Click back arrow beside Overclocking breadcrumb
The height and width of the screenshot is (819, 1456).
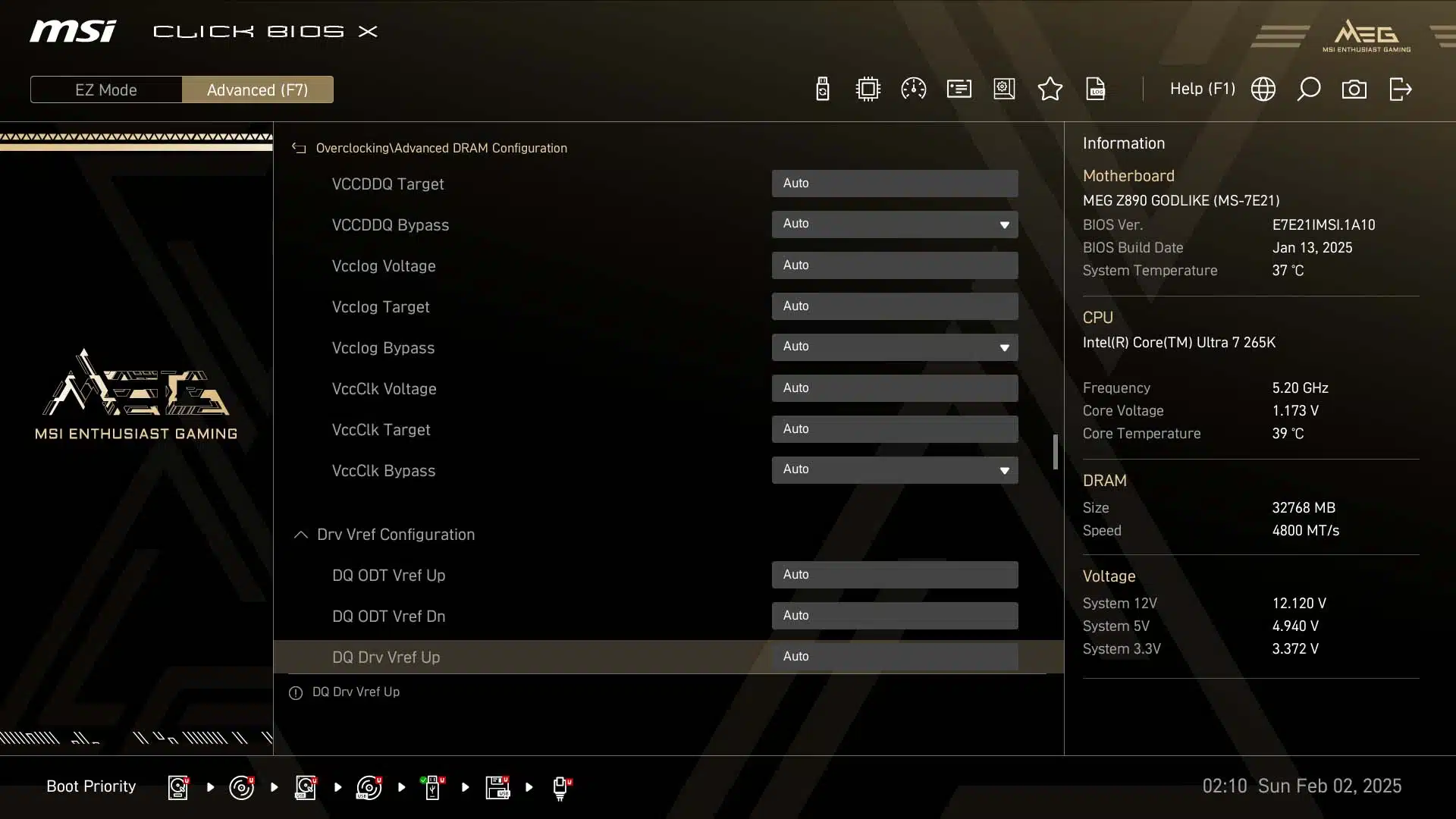pos(299,149)
